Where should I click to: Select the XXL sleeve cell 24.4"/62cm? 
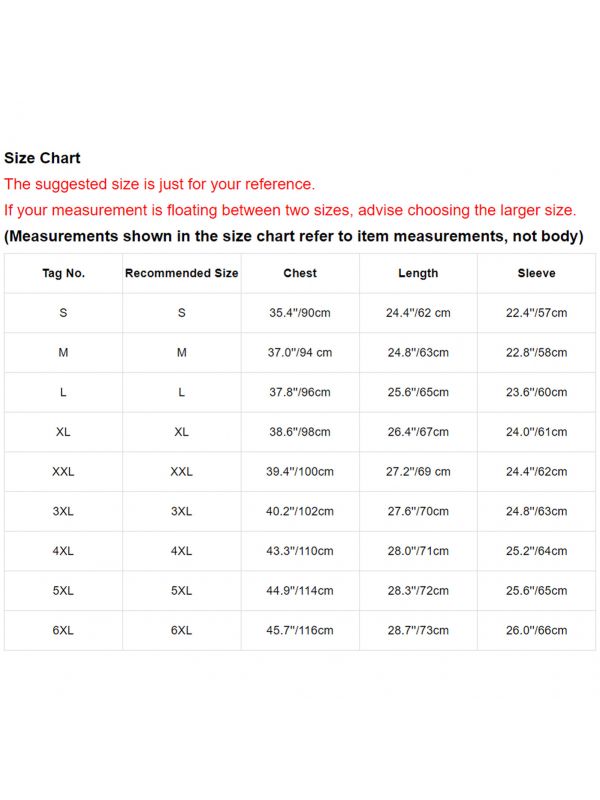[x=536, y=471]
